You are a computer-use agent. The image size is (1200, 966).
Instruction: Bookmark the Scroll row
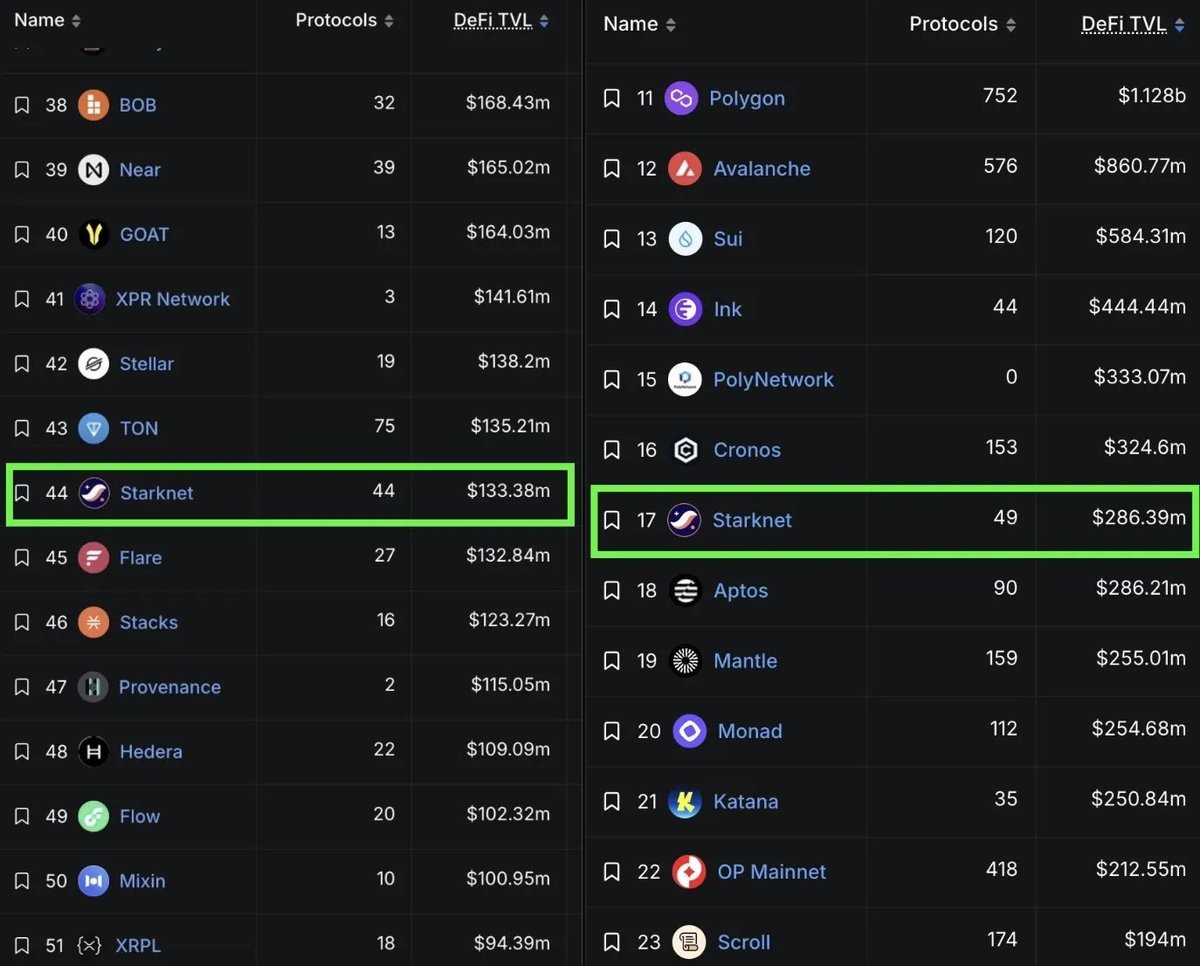click(x=612, y=942)
